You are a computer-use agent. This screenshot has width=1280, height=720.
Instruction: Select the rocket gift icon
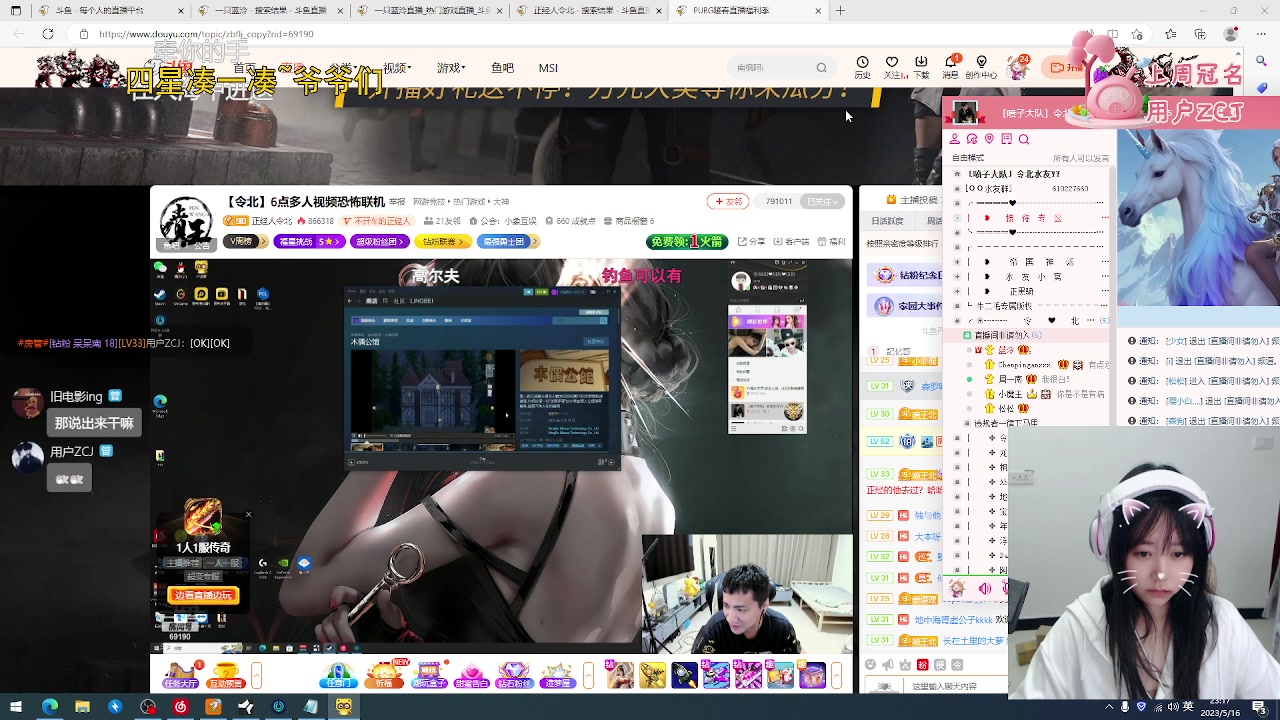[x=685, y=676]
